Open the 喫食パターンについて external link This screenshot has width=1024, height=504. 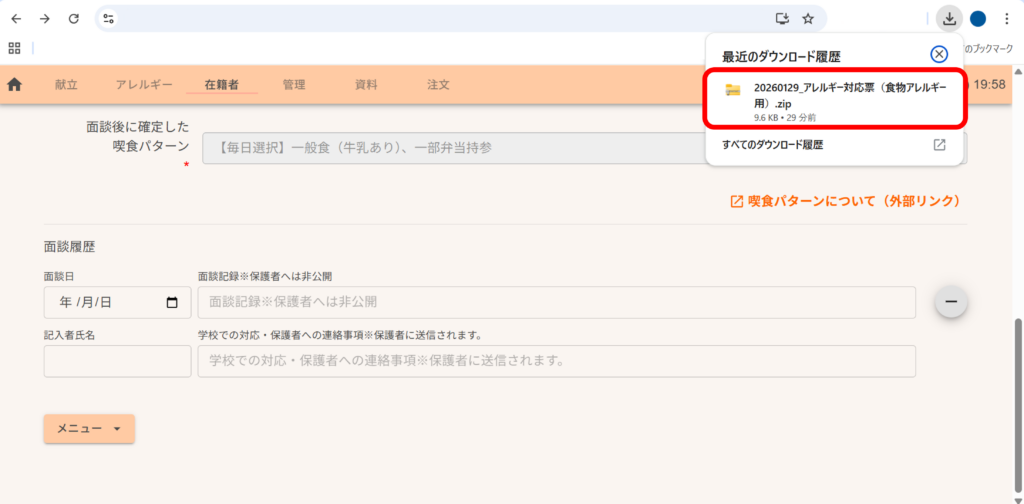pos(845,201)
